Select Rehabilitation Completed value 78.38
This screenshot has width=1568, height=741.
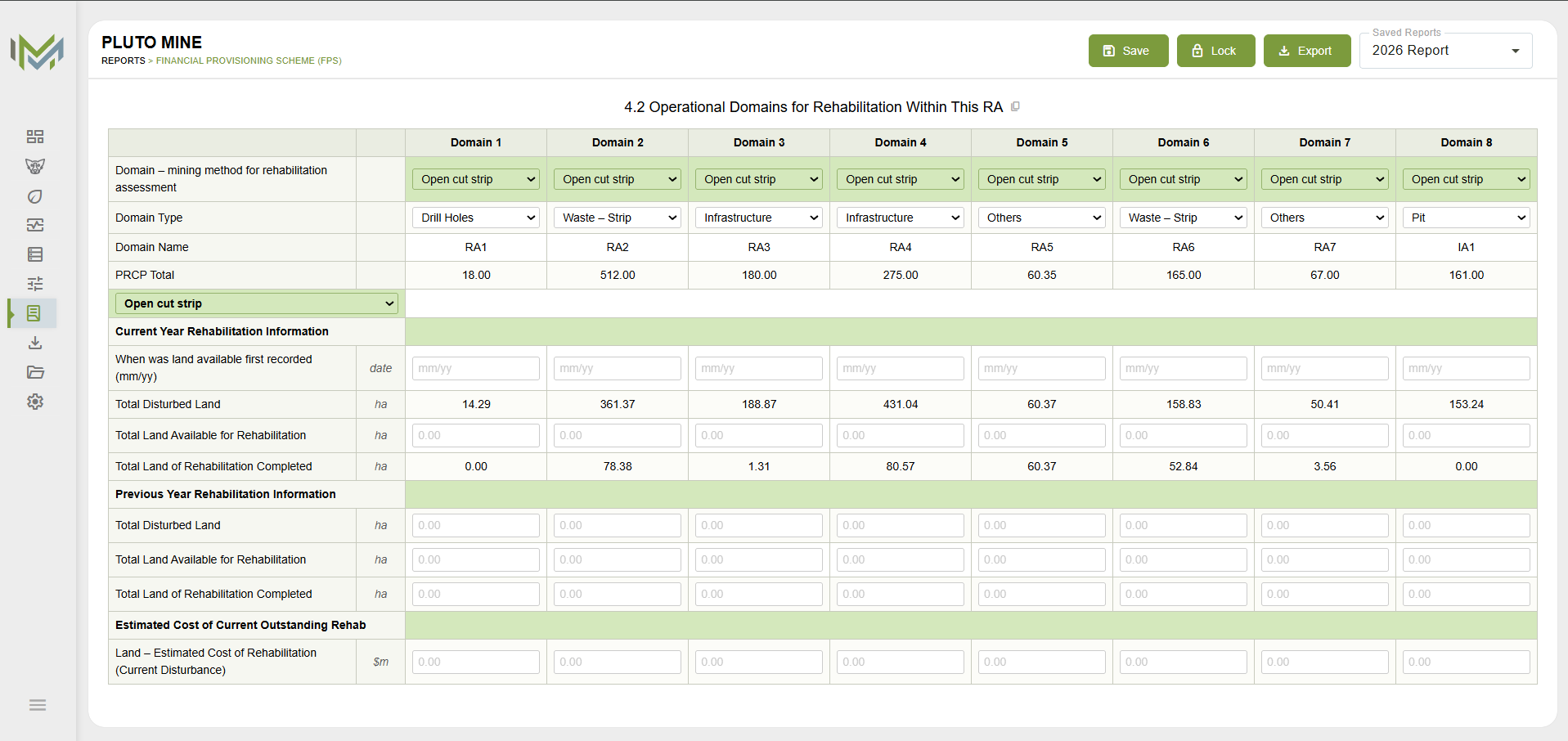(618, 466)
